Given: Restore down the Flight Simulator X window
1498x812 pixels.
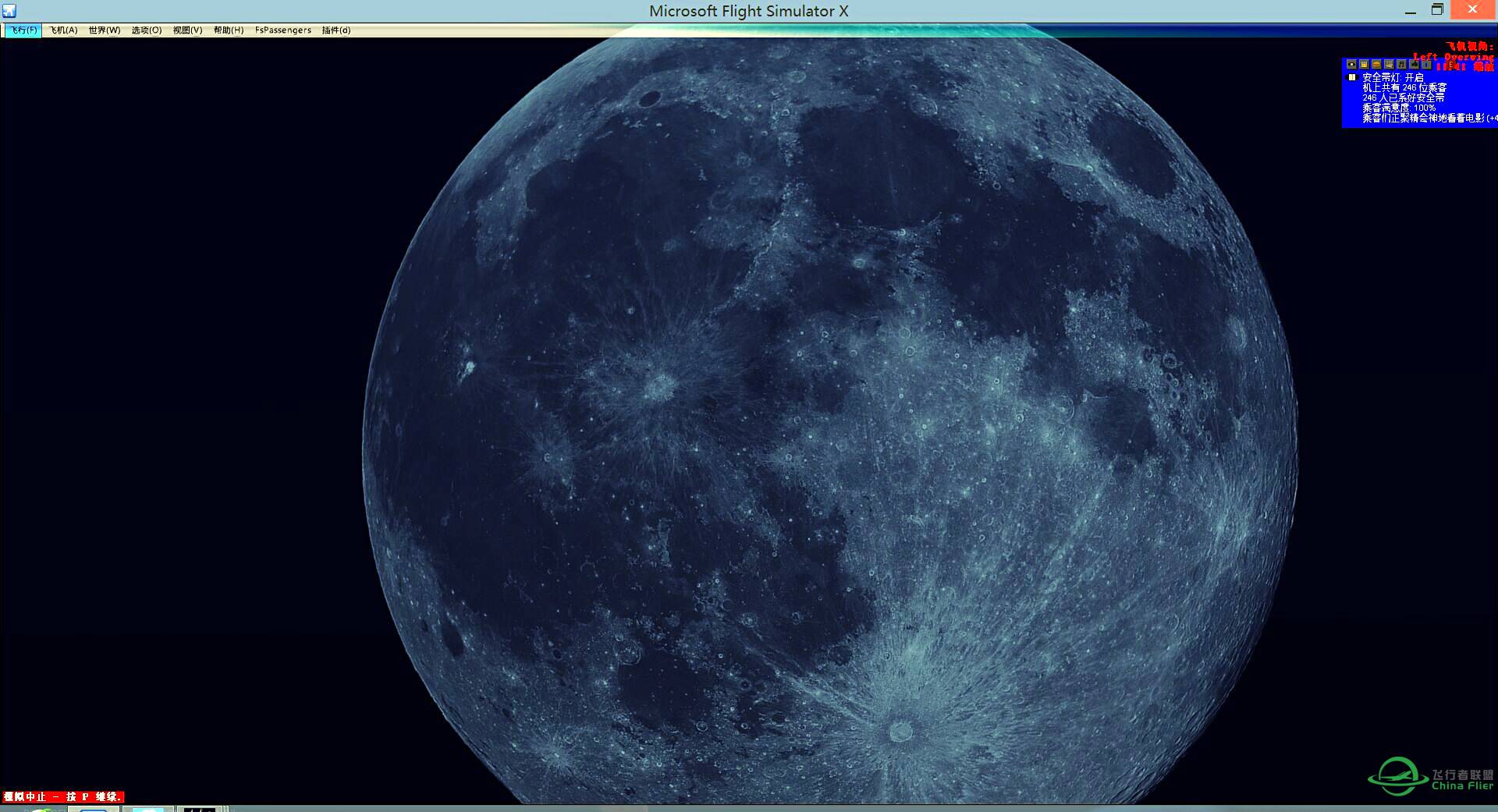Looking at the screenshot, I should coord(1437,10).
